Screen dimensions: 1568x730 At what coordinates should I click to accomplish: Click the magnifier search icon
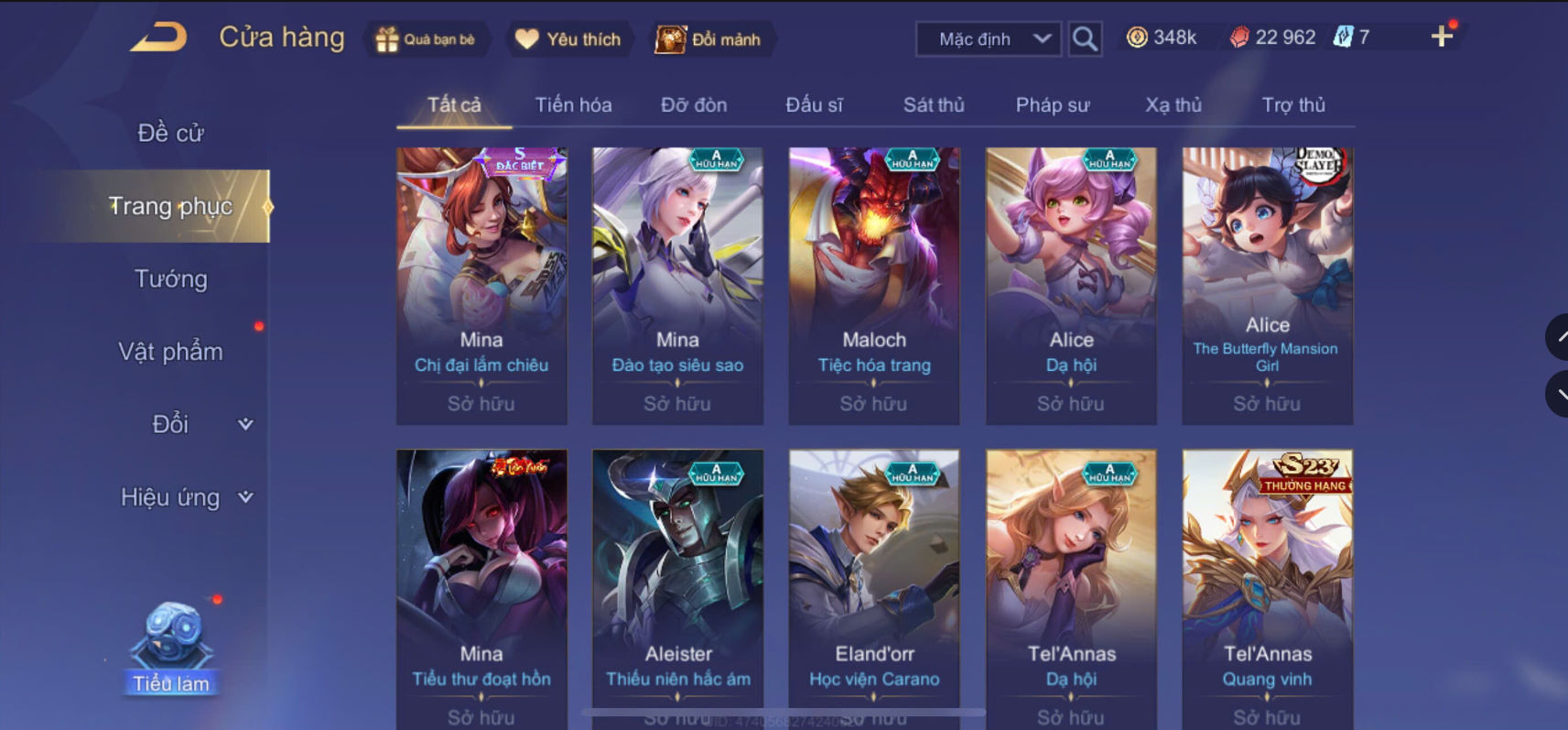(x=1085, y=38)
